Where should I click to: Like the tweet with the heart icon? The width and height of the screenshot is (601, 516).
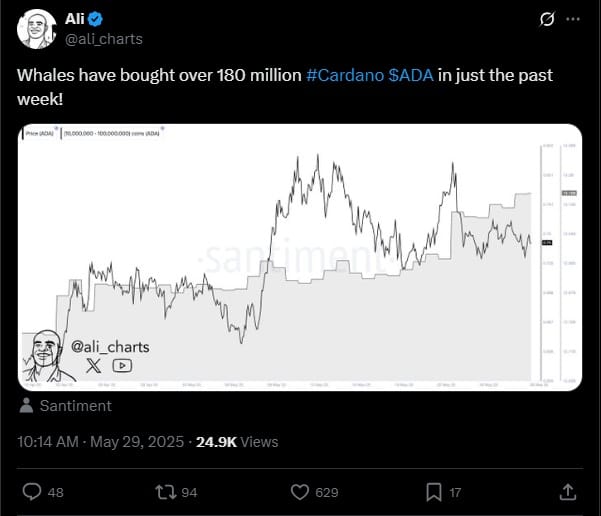pos(300,492)
